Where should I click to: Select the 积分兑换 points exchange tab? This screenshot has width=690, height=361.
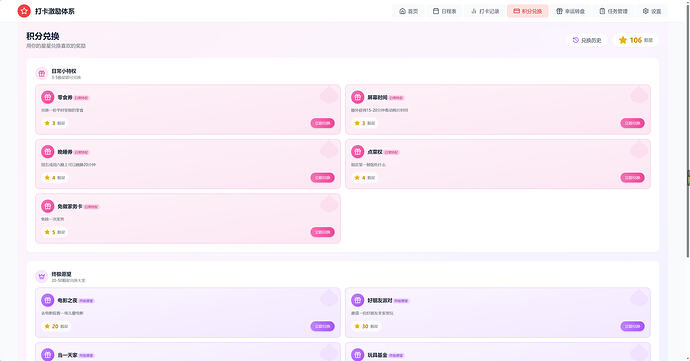click(528, 11)
